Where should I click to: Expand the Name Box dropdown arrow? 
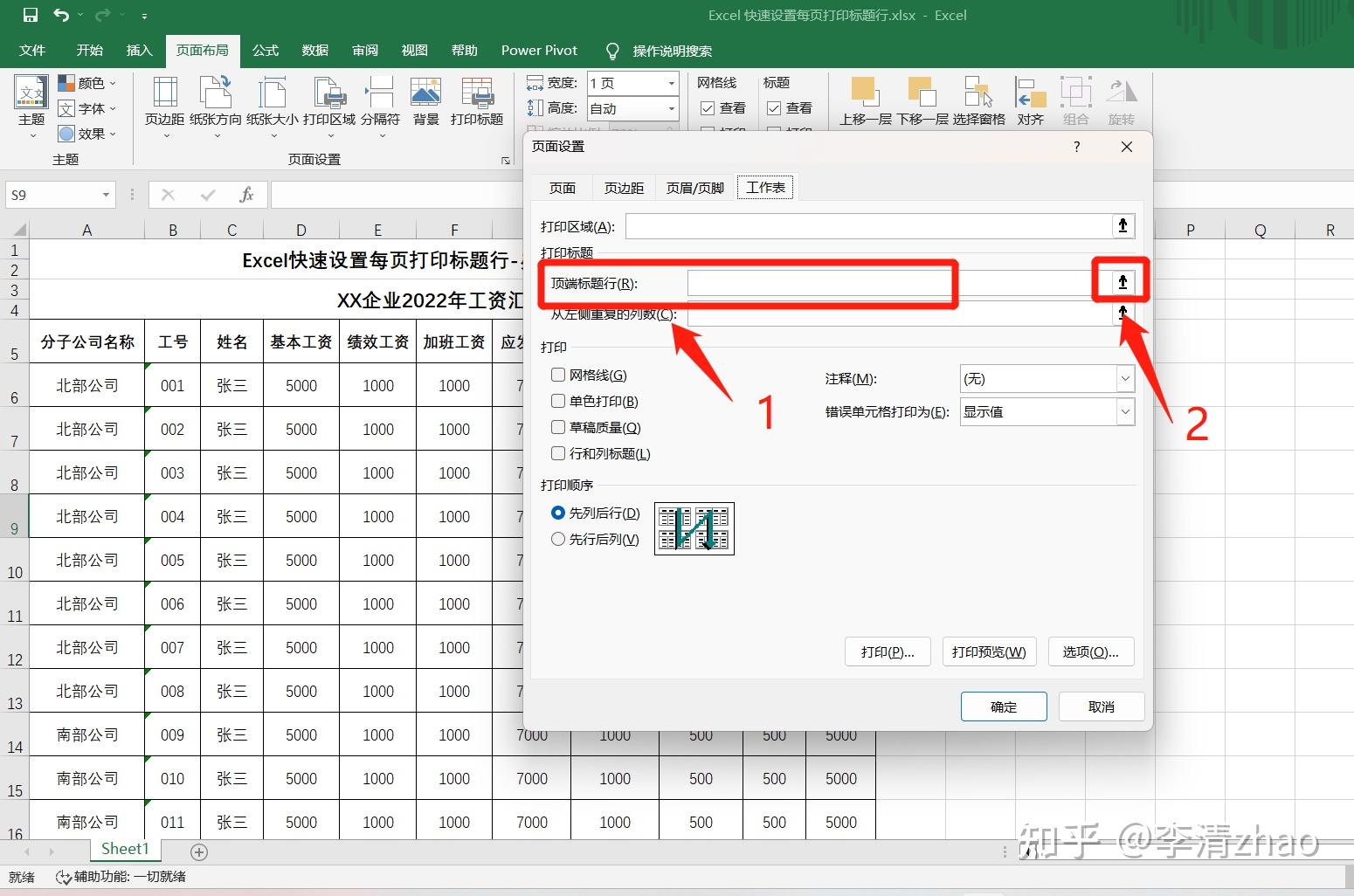pos(106,195)
